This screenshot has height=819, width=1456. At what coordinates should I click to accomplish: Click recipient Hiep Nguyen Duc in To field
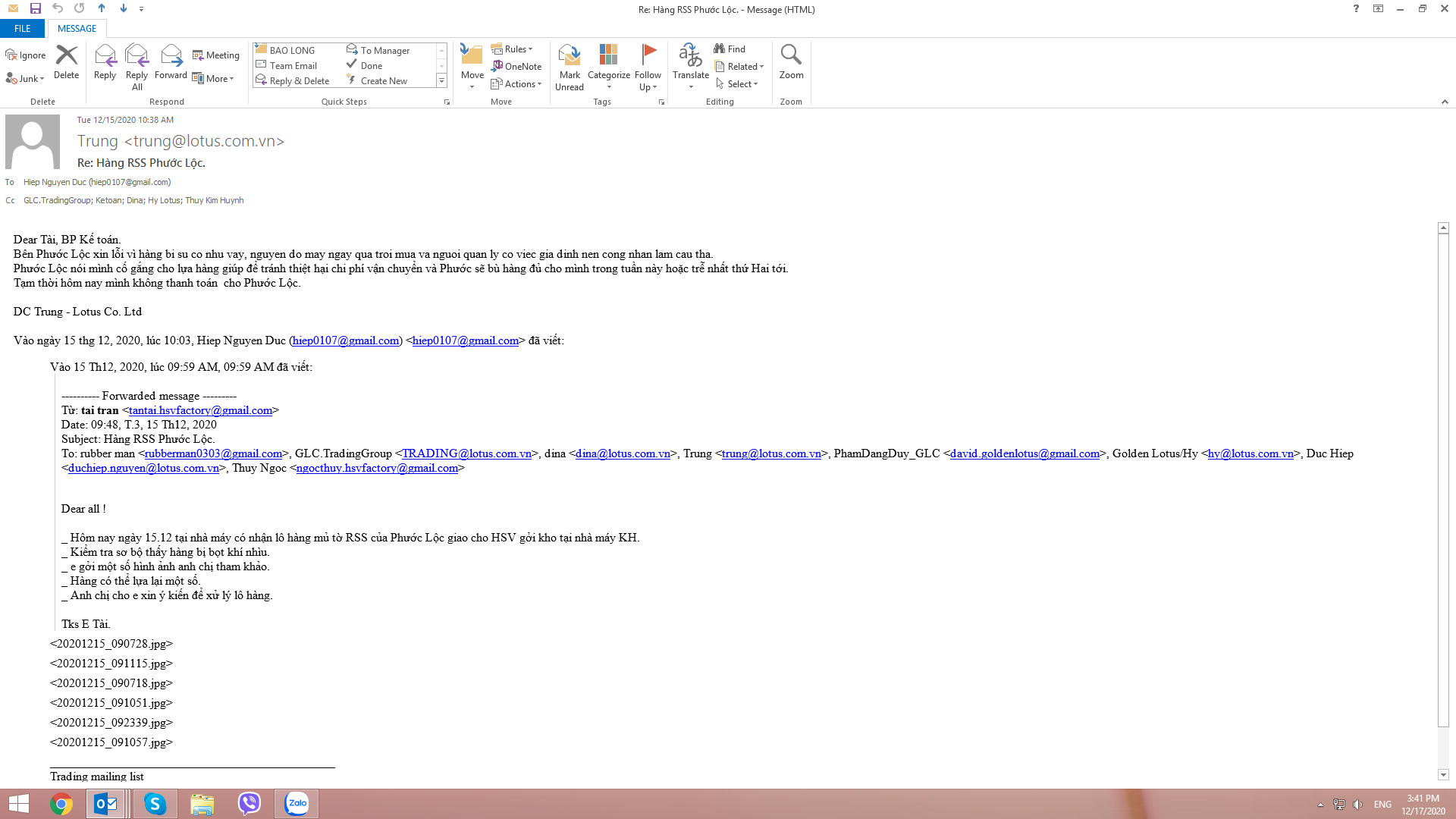pyautogui.click(x=97, y=182)
